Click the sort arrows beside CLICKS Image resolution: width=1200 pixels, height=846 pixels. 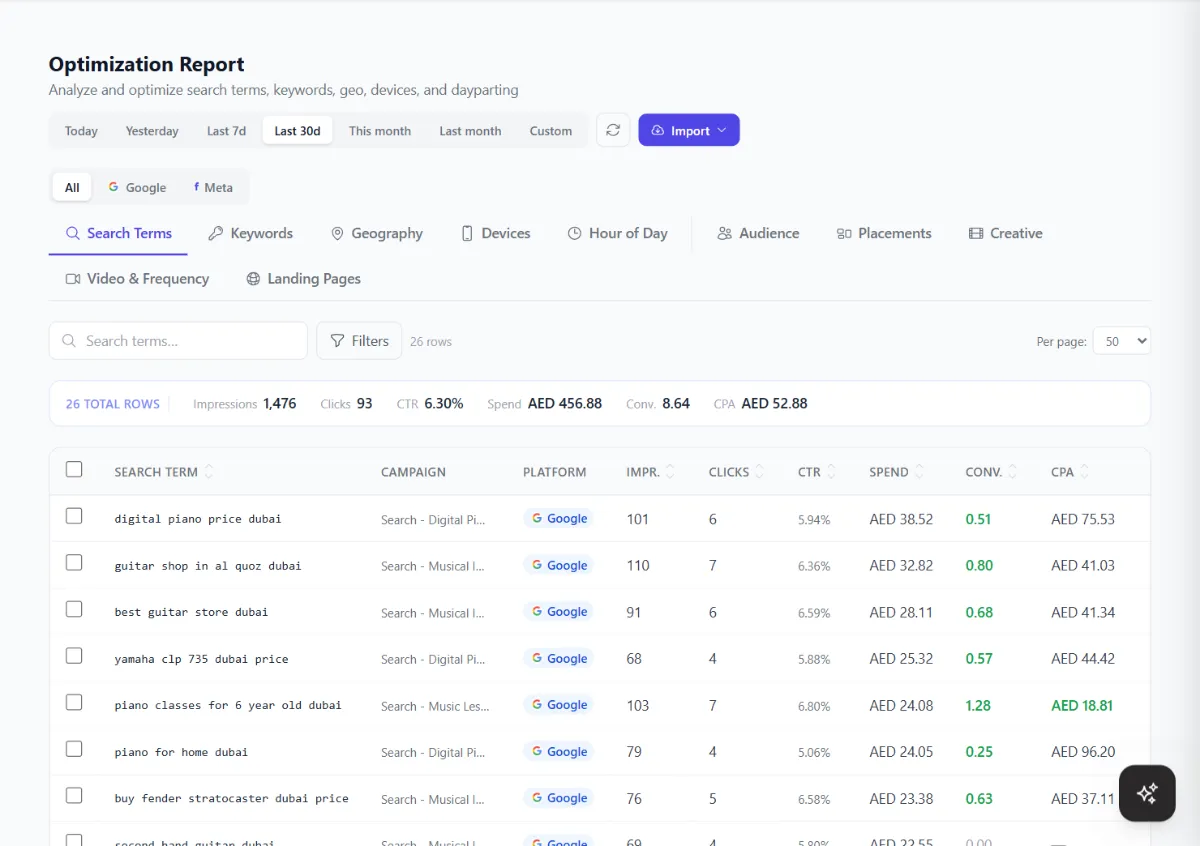click(760, 472)
